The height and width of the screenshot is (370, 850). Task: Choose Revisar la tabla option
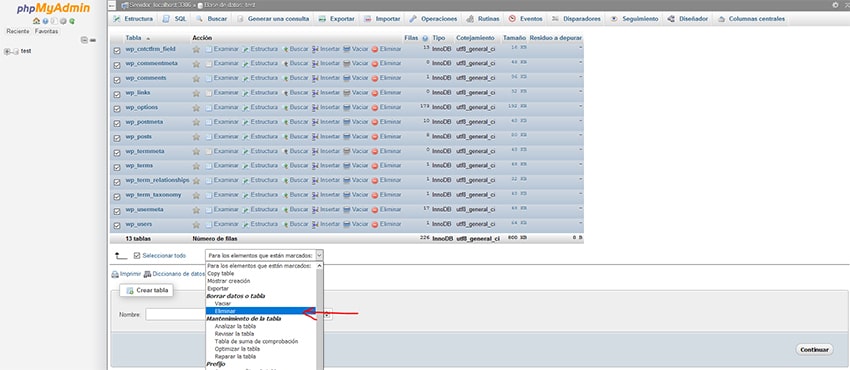point(260,334)
